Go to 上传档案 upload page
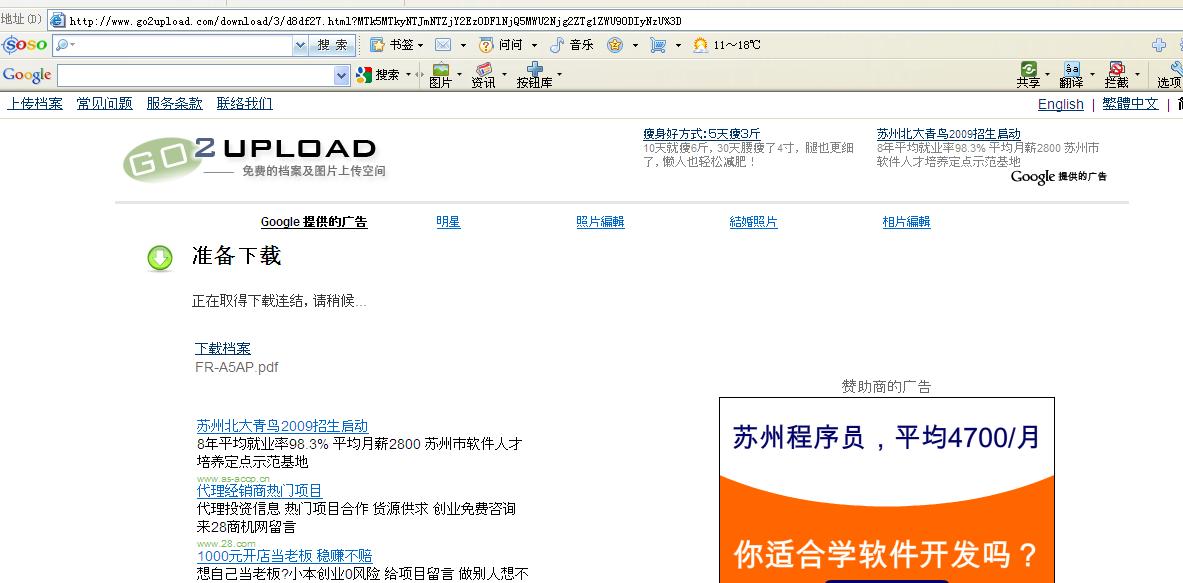This screenshot has height=583, width=1183. click(35, 103)
